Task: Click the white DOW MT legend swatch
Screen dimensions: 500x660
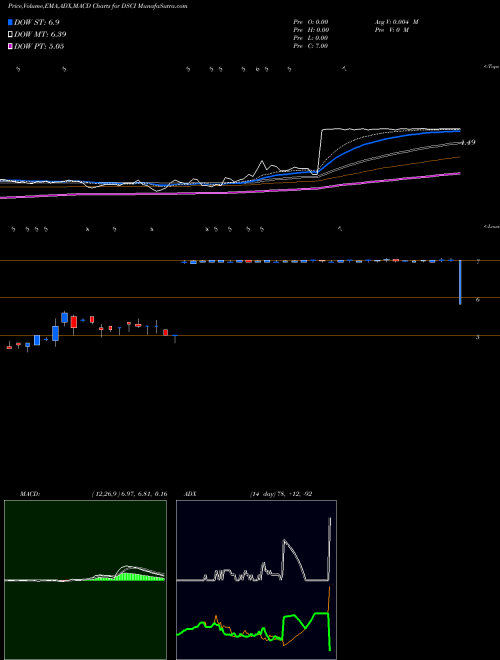Action: (11, 35)
